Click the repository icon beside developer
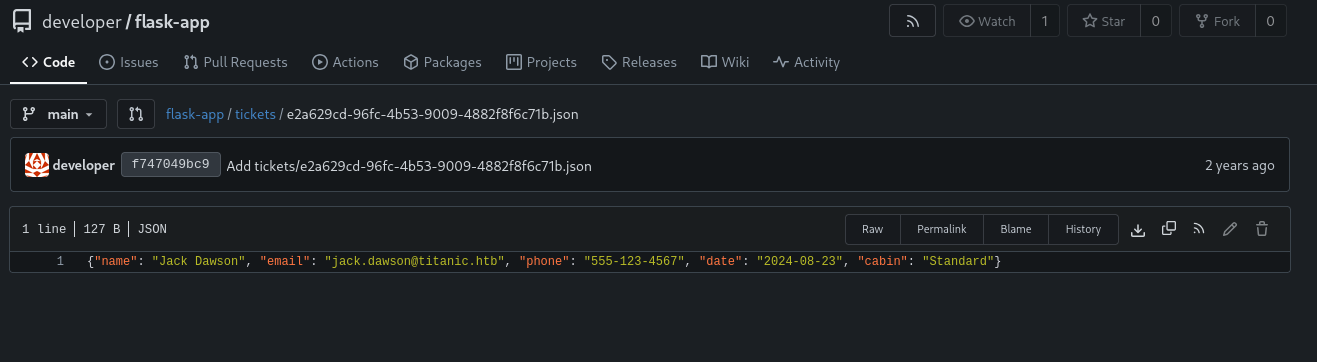The width and height of the screenshot is (1317, 362). [22, 22]
